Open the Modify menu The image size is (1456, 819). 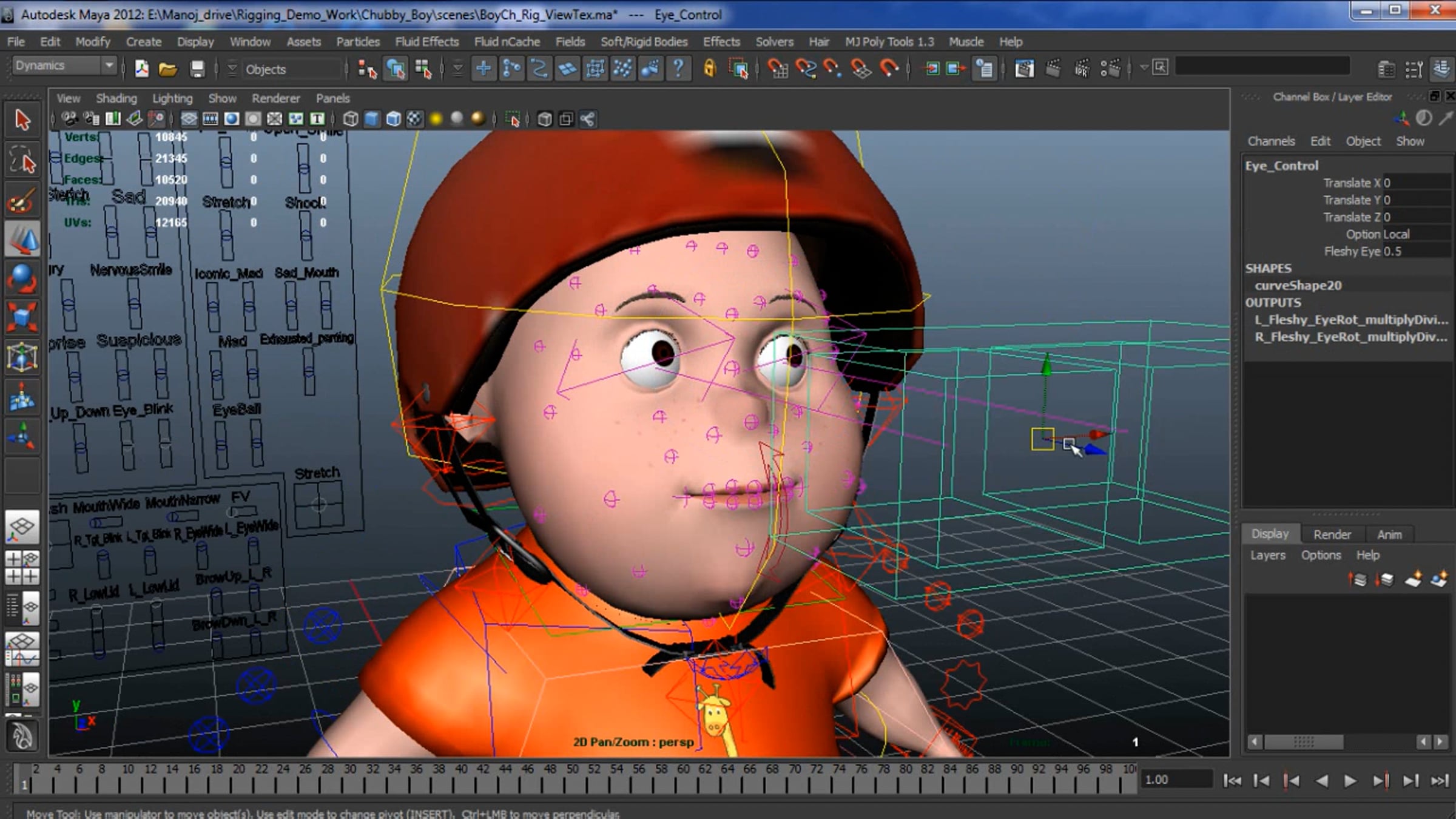pos(92,42)
